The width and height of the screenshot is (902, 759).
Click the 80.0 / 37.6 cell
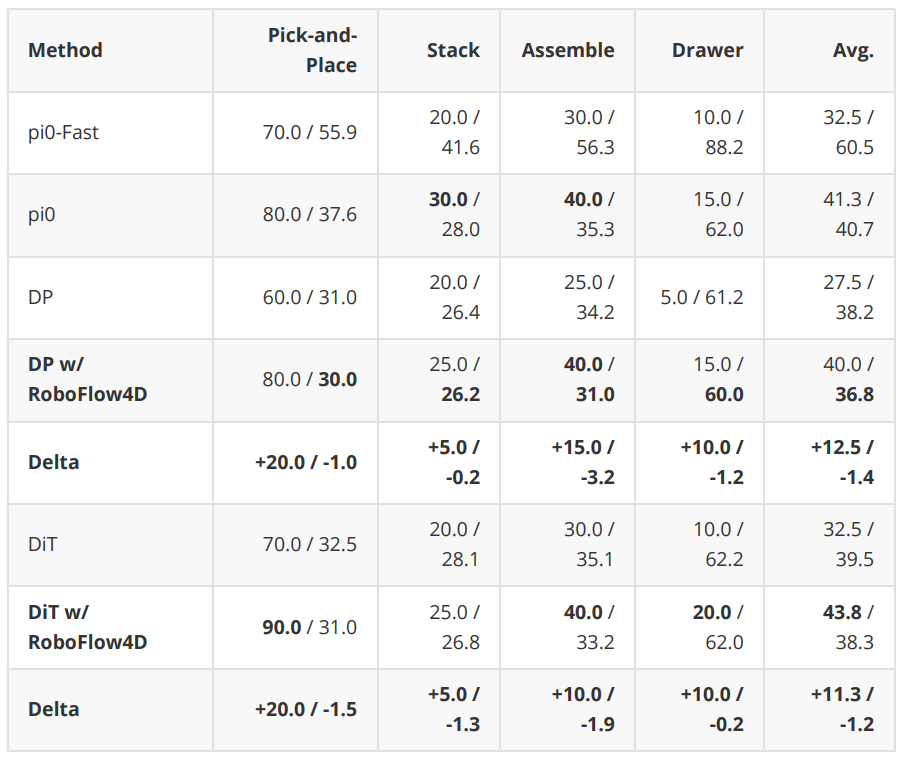[x=309, y=215]
